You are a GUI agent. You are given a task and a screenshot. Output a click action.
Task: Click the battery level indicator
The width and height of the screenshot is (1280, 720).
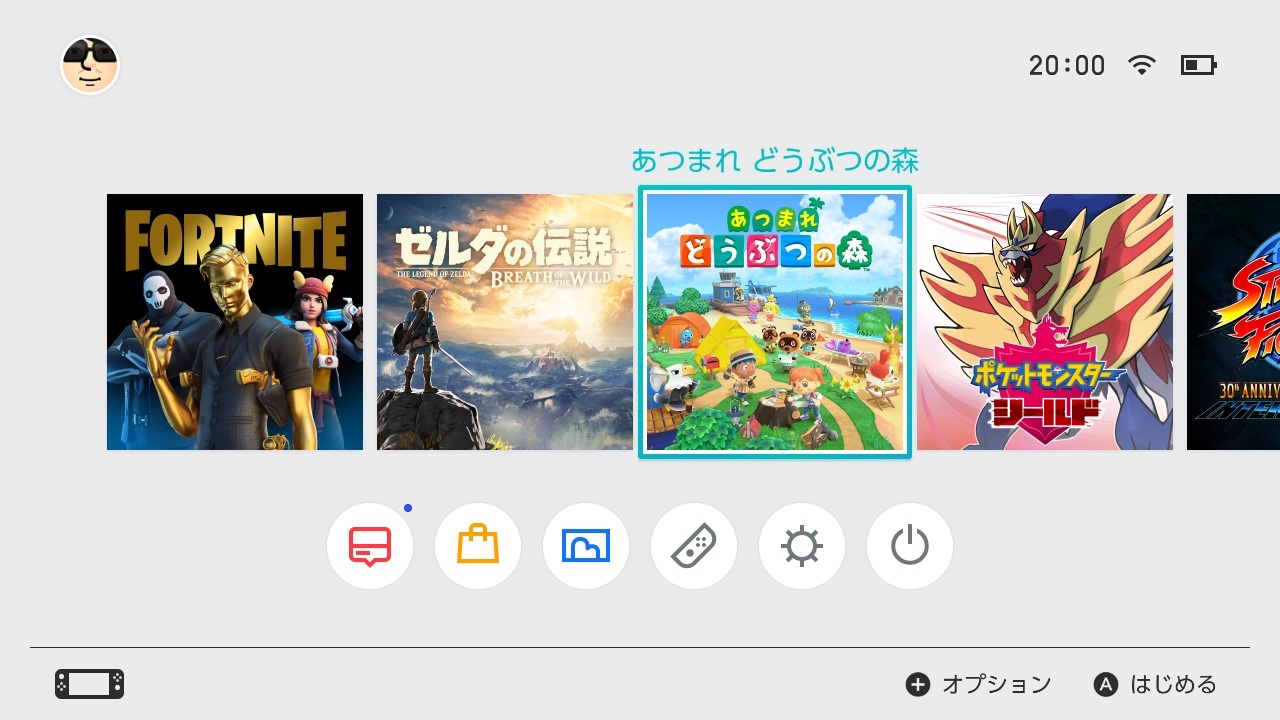(1198, 65)
